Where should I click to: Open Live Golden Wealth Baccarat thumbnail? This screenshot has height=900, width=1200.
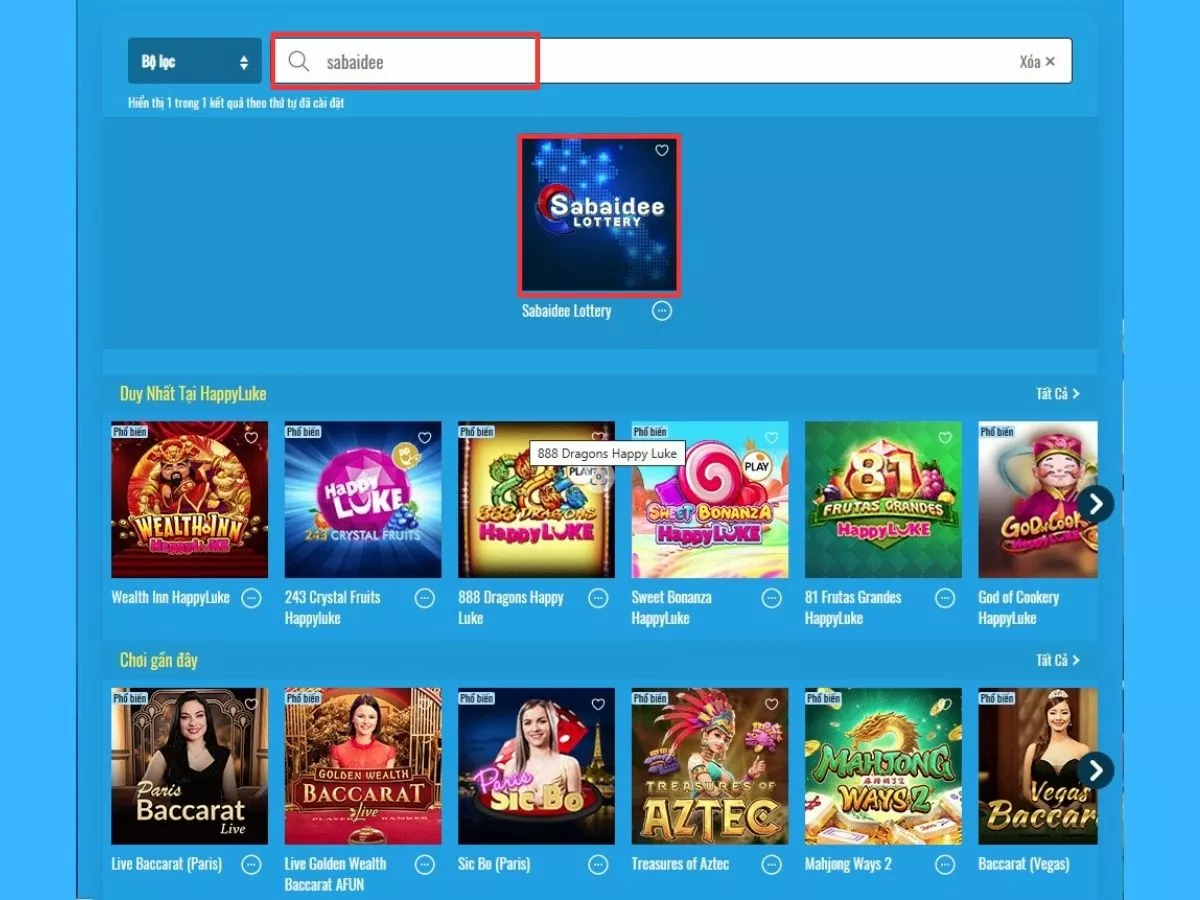363,766
